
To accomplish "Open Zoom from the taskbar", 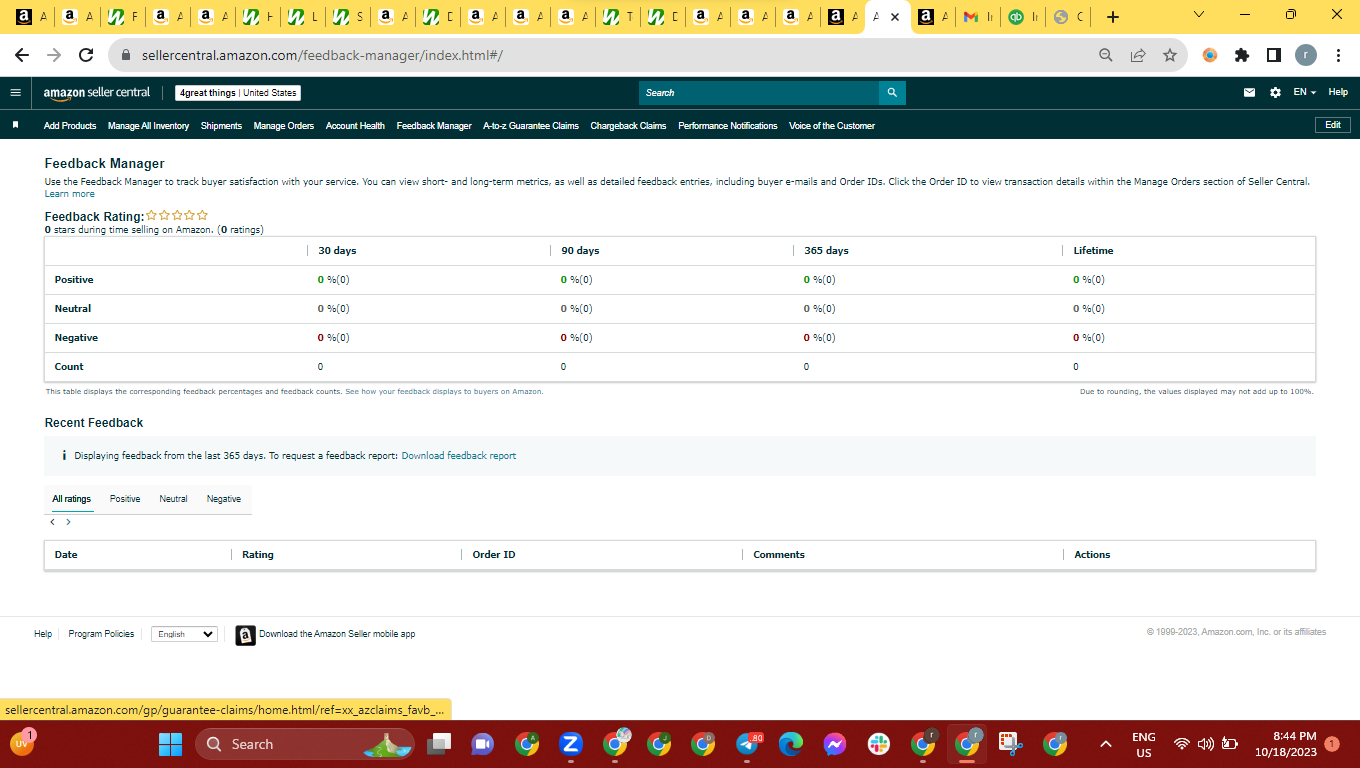I will [x=571, y=744].
